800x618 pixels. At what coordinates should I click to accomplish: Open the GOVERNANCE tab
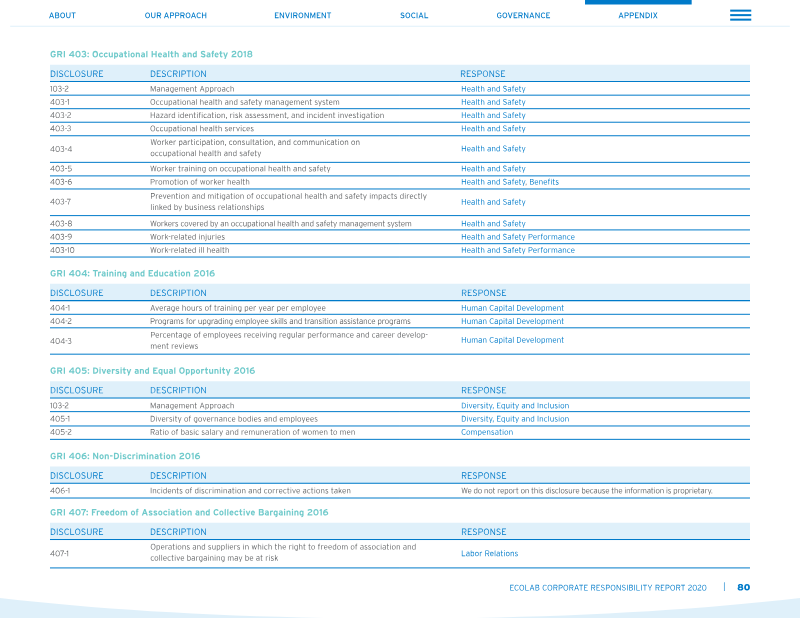point(523,15)
